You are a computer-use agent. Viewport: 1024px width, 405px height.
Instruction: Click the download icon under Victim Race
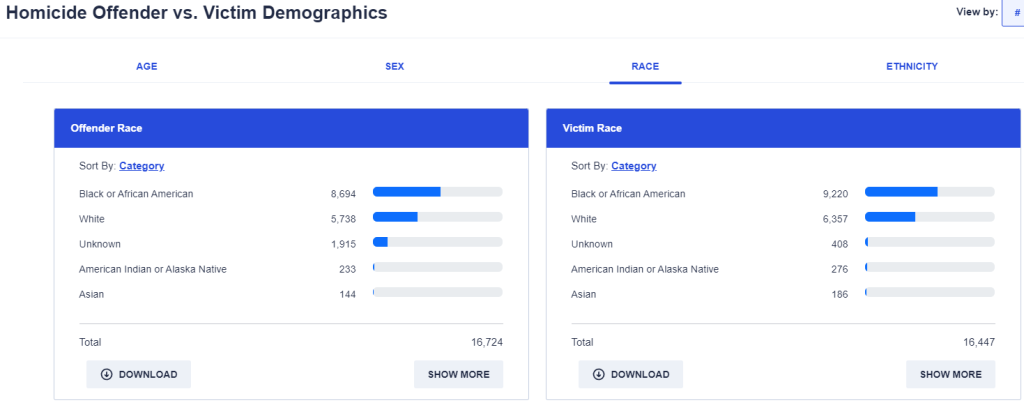tap(598, 375)
